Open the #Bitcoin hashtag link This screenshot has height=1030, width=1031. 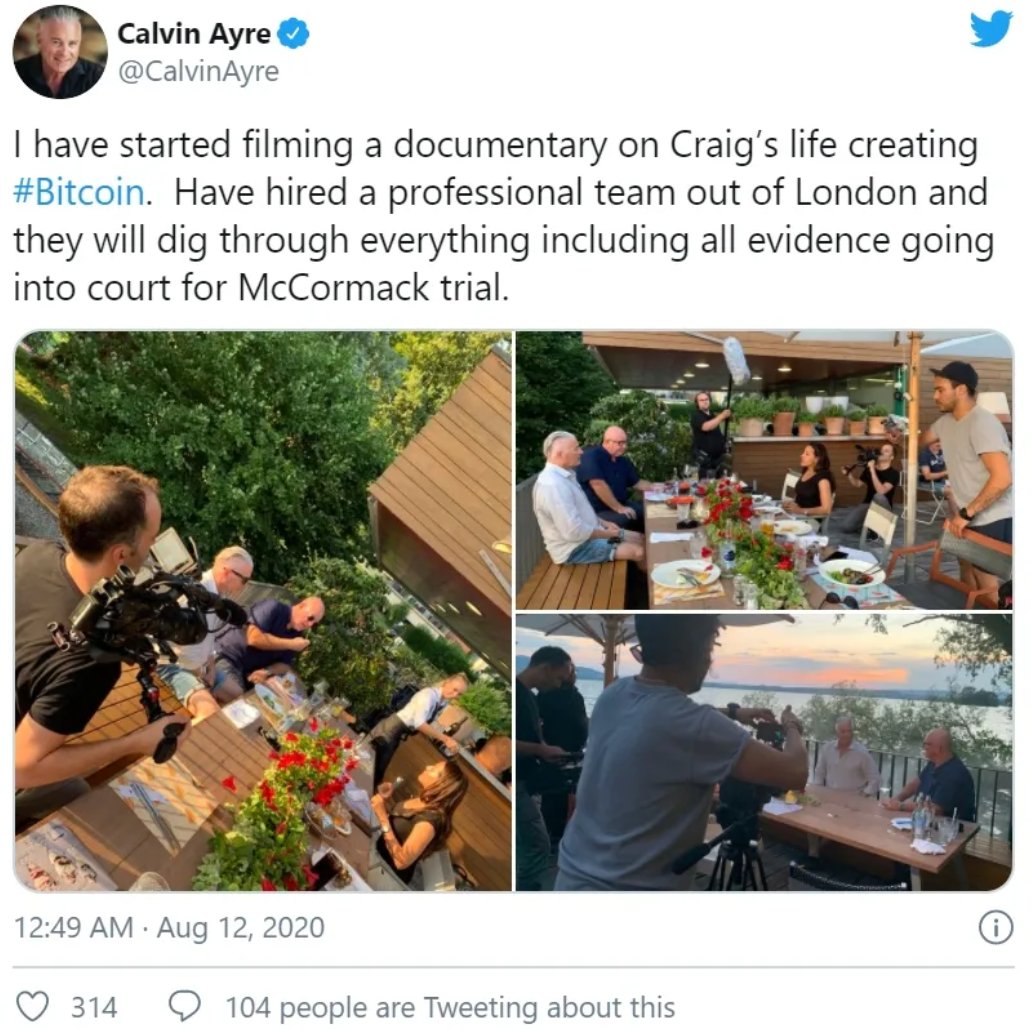tap(79, 193)
